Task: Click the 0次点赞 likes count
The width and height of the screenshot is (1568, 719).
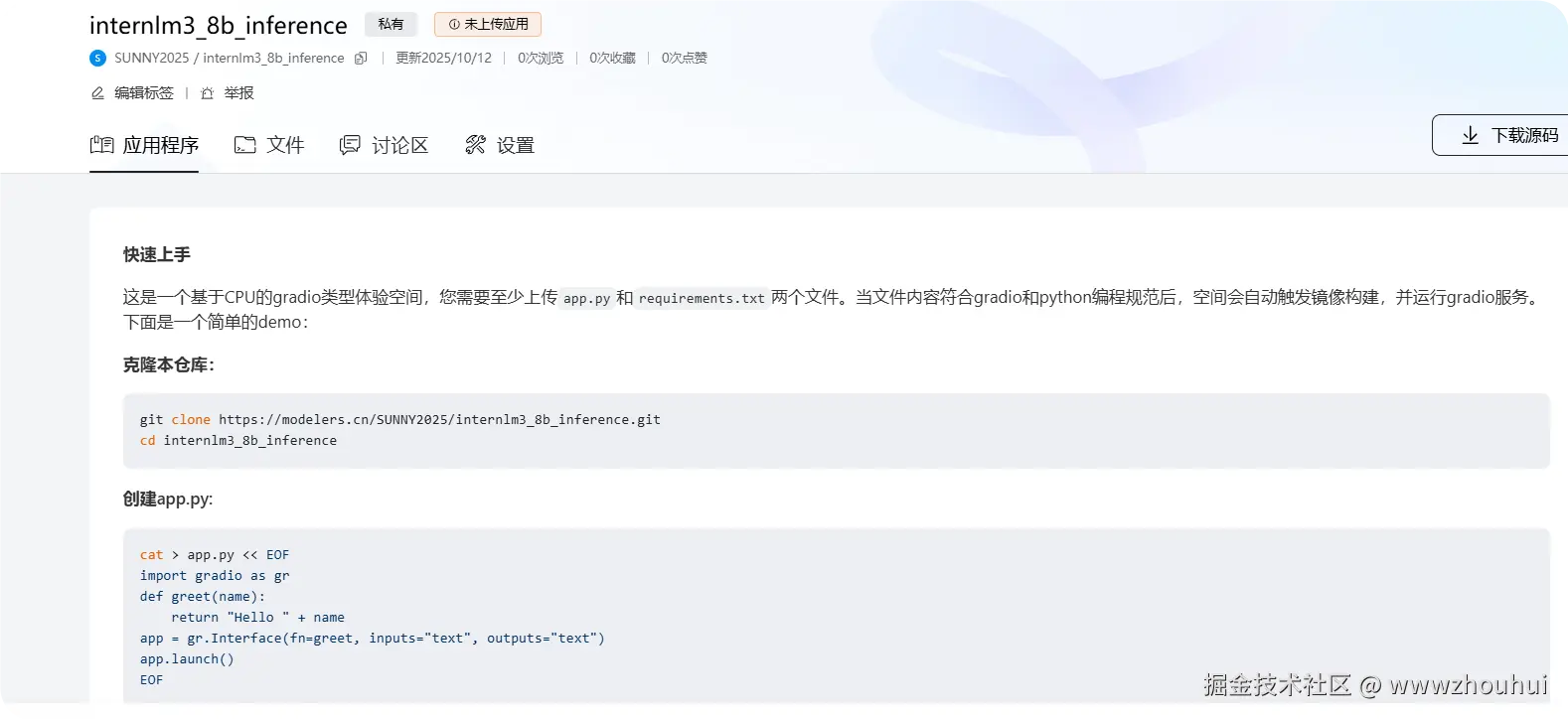Action: (x=685, y=58)
